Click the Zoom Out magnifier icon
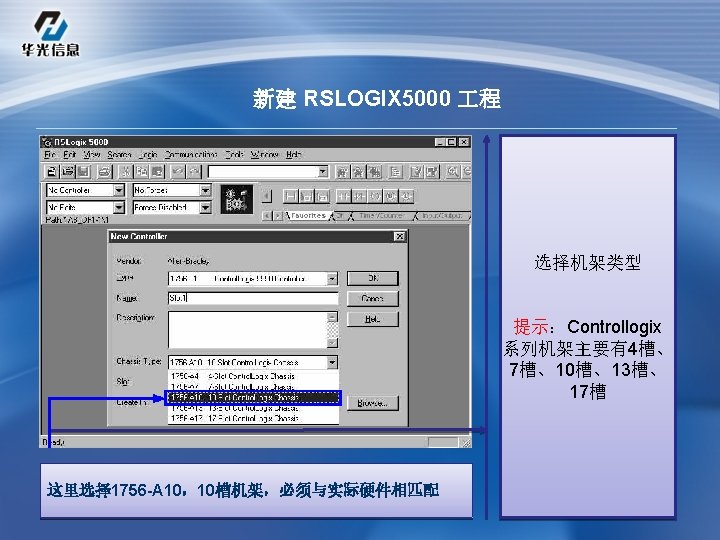This screenshot has height=540, width=720. pos(467,172)
